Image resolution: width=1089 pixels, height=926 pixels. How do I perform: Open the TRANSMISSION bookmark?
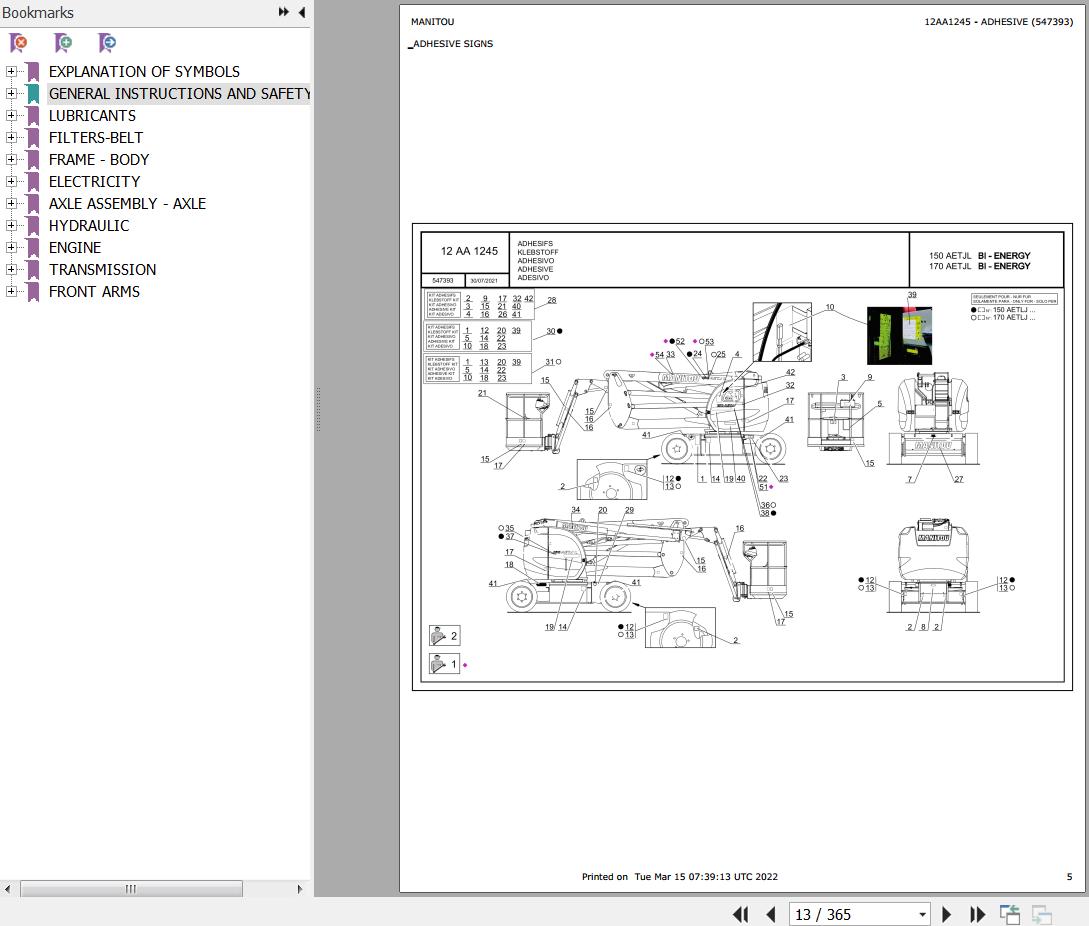tap(102, 270)
